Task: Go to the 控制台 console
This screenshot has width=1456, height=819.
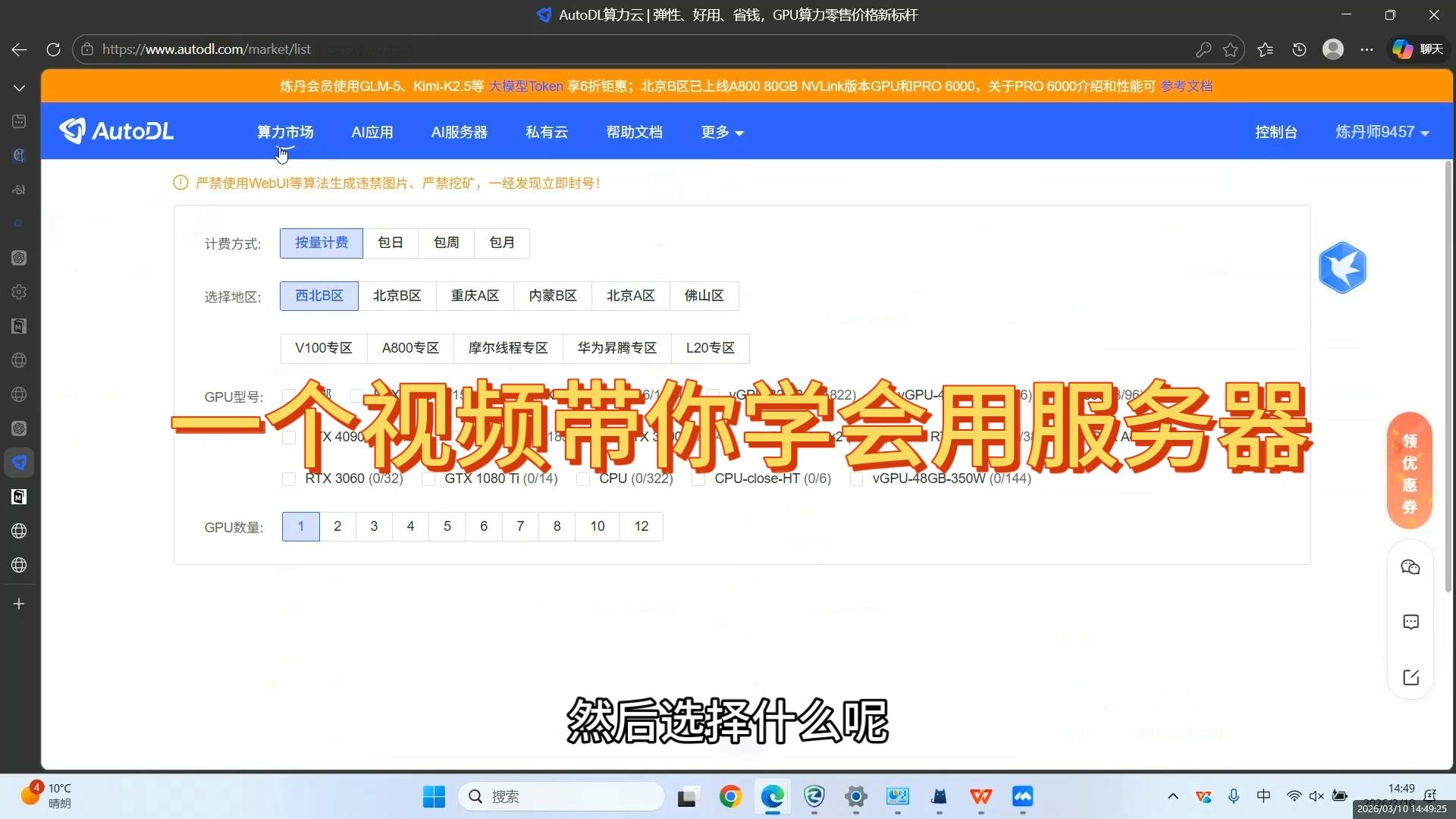Action: (1276, 132)
